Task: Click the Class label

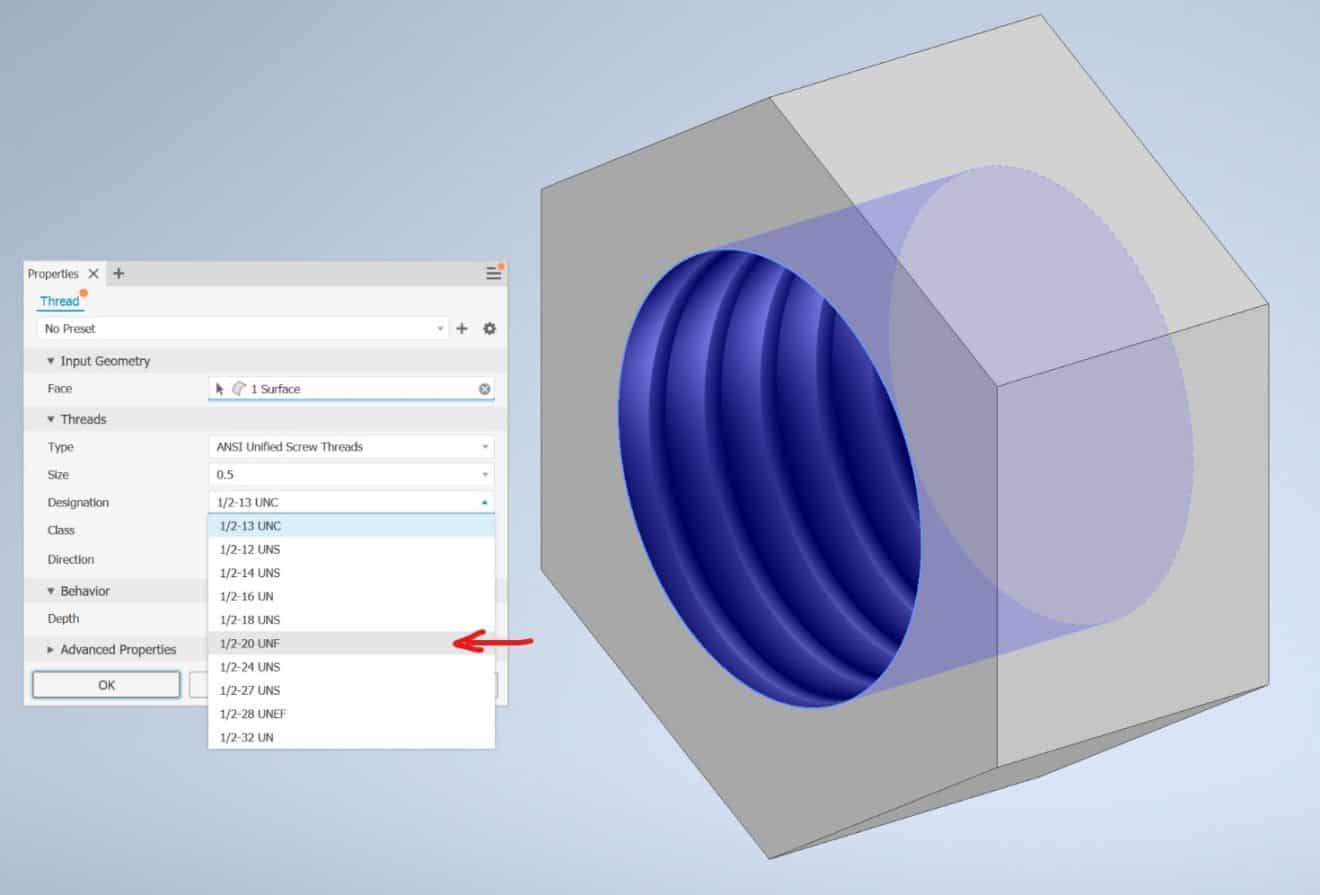Action: click(x=61, y=530)
